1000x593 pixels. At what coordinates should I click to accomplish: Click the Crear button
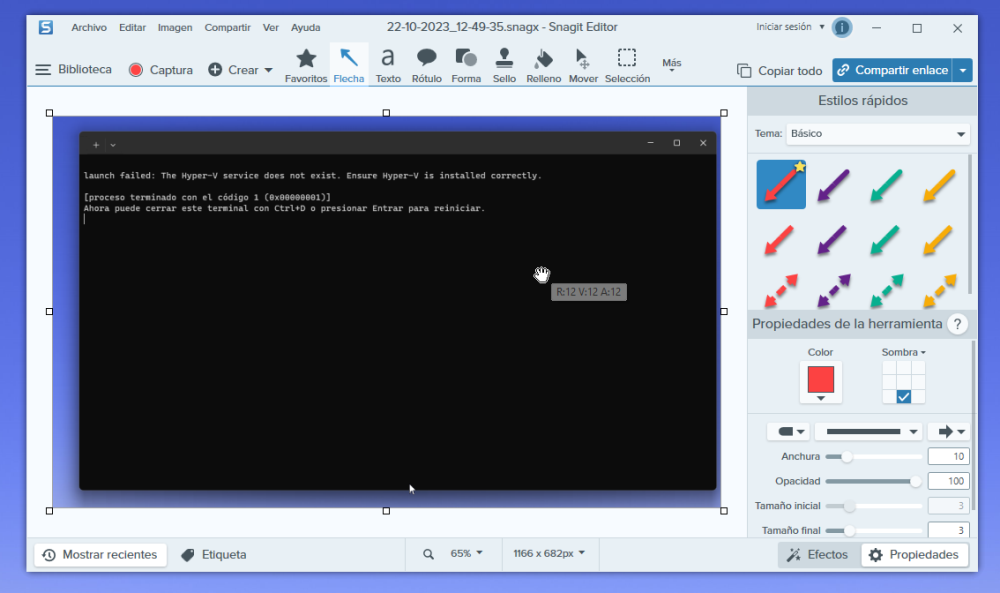240,70
